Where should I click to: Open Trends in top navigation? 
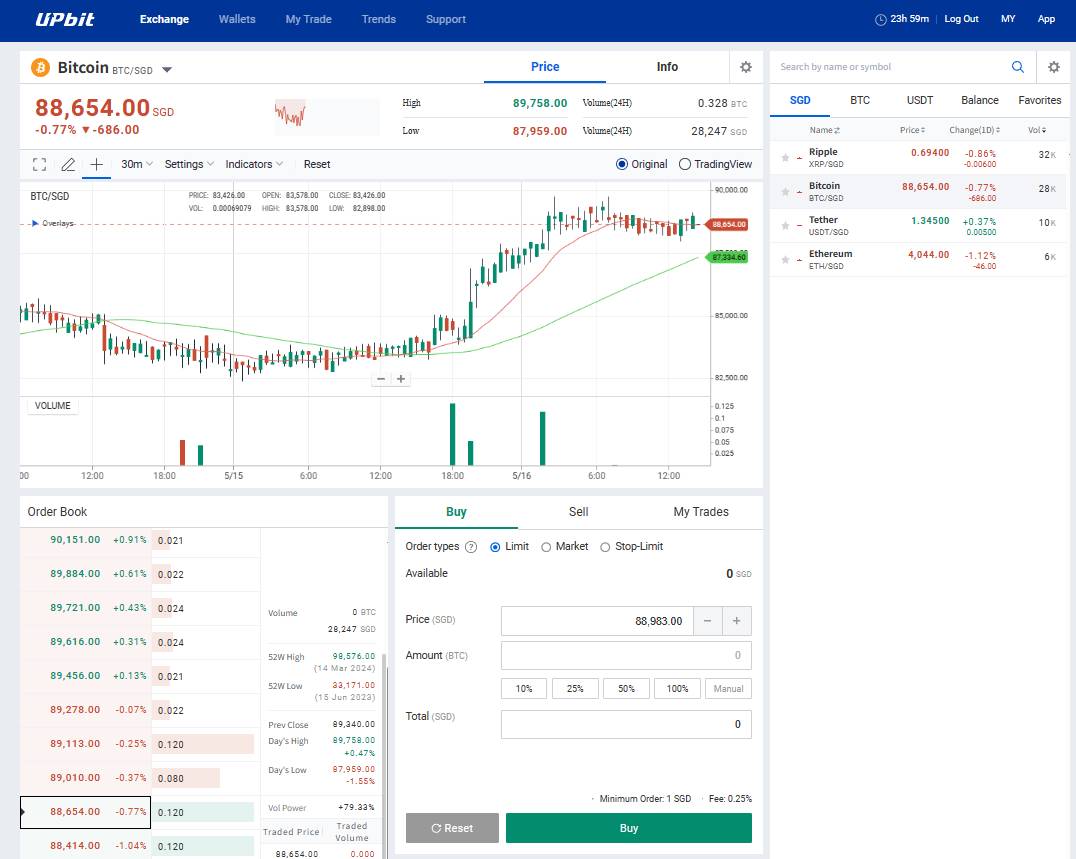(x=379, y=19)
